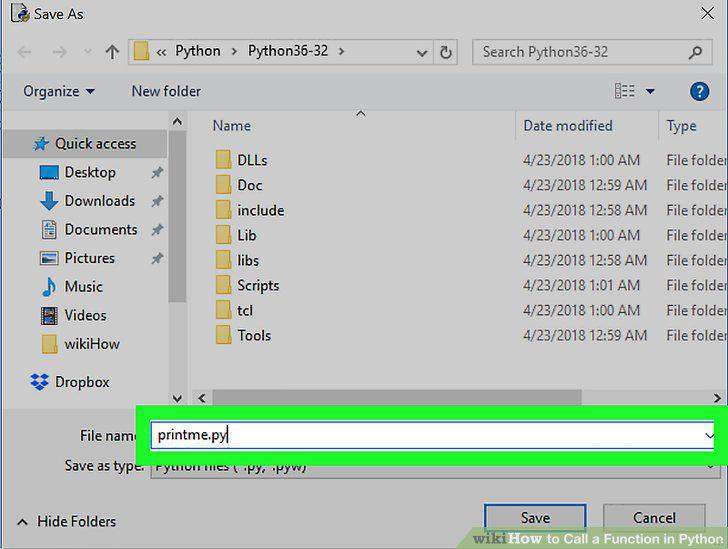Open help with the question mark icon
This screenshot has height=549, width=728.
tap(699, 92)
